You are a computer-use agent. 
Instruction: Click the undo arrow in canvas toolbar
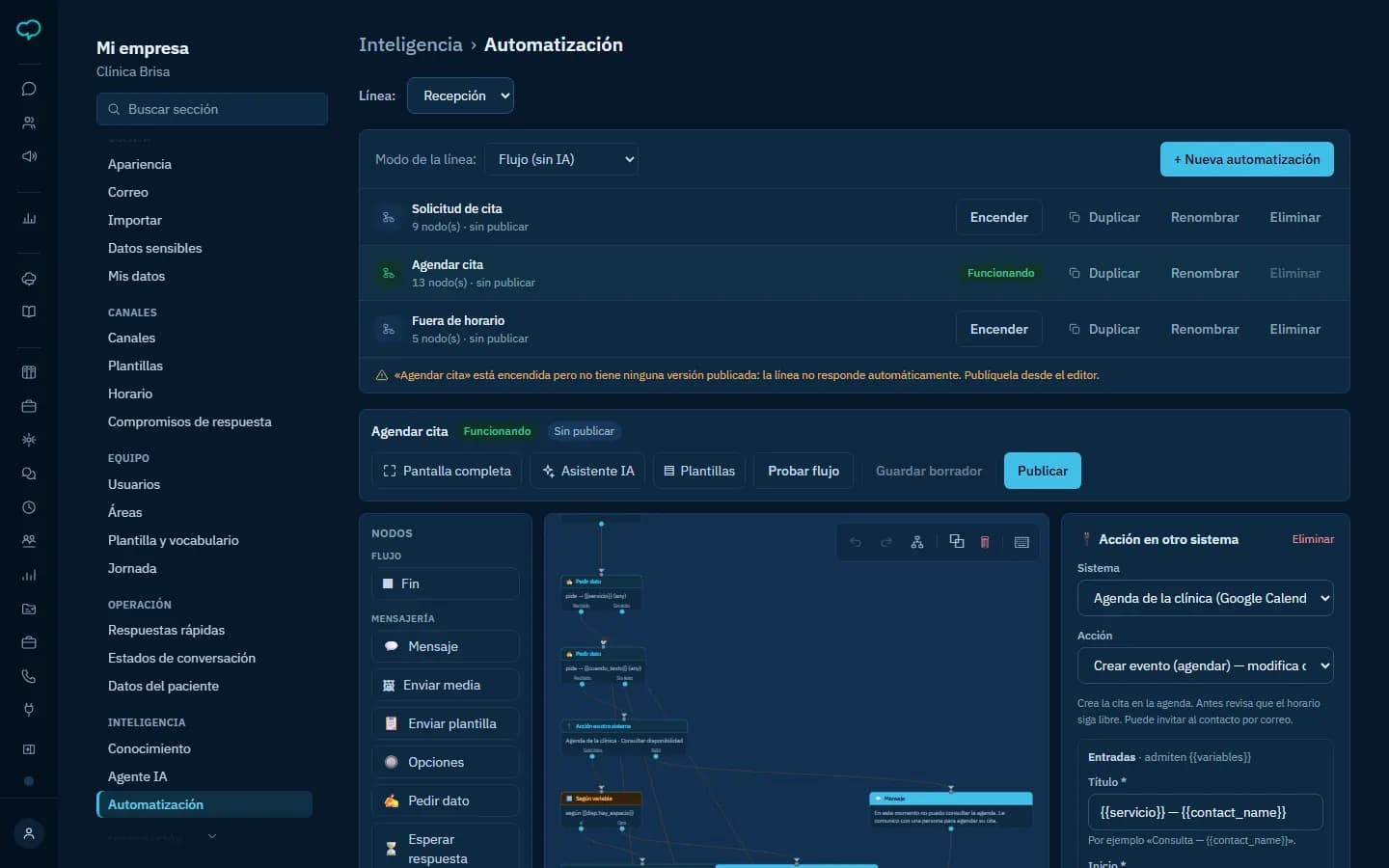856,542
